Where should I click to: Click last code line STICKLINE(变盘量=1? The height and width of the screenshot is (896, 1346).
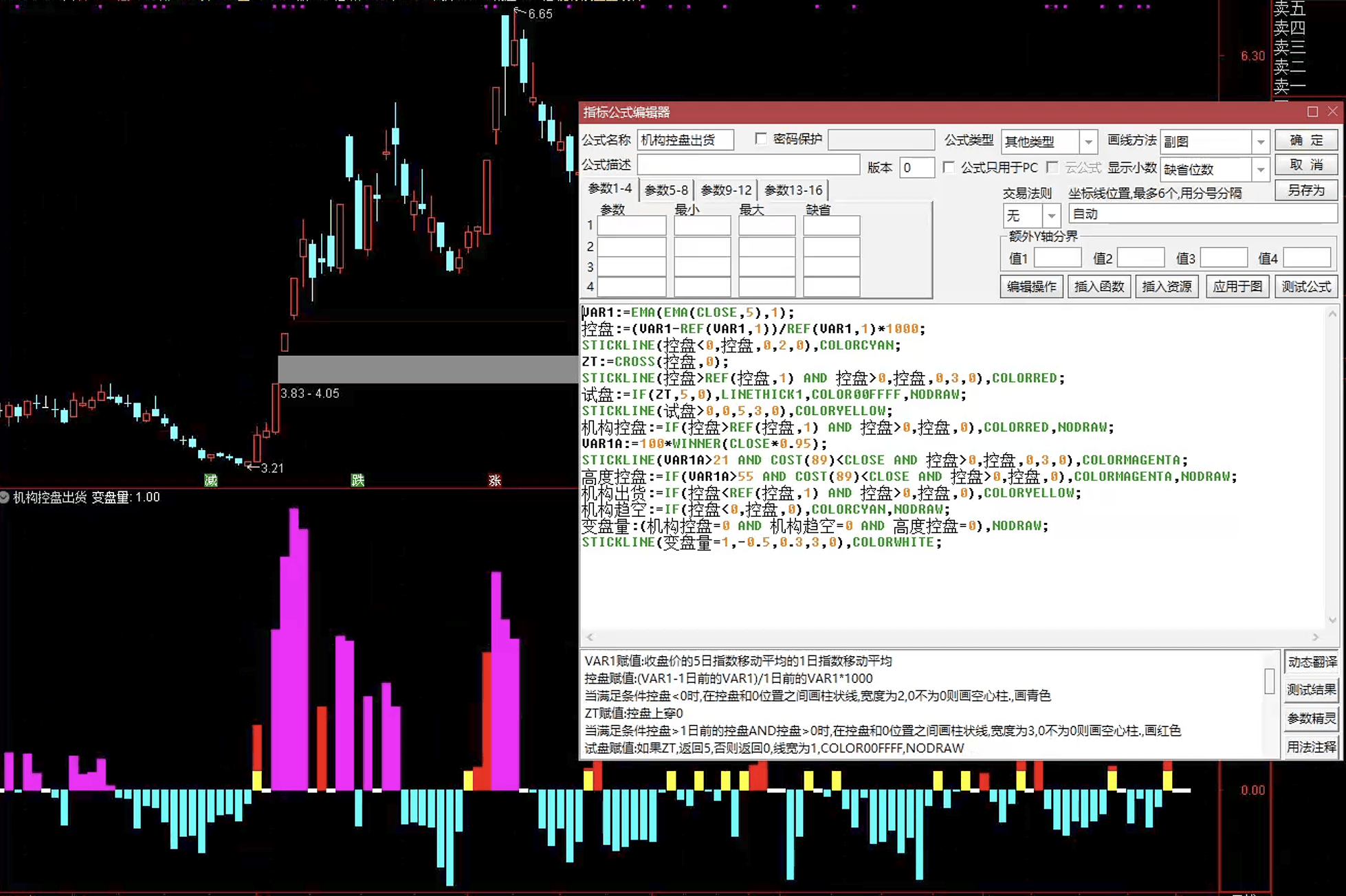(762, 543)
